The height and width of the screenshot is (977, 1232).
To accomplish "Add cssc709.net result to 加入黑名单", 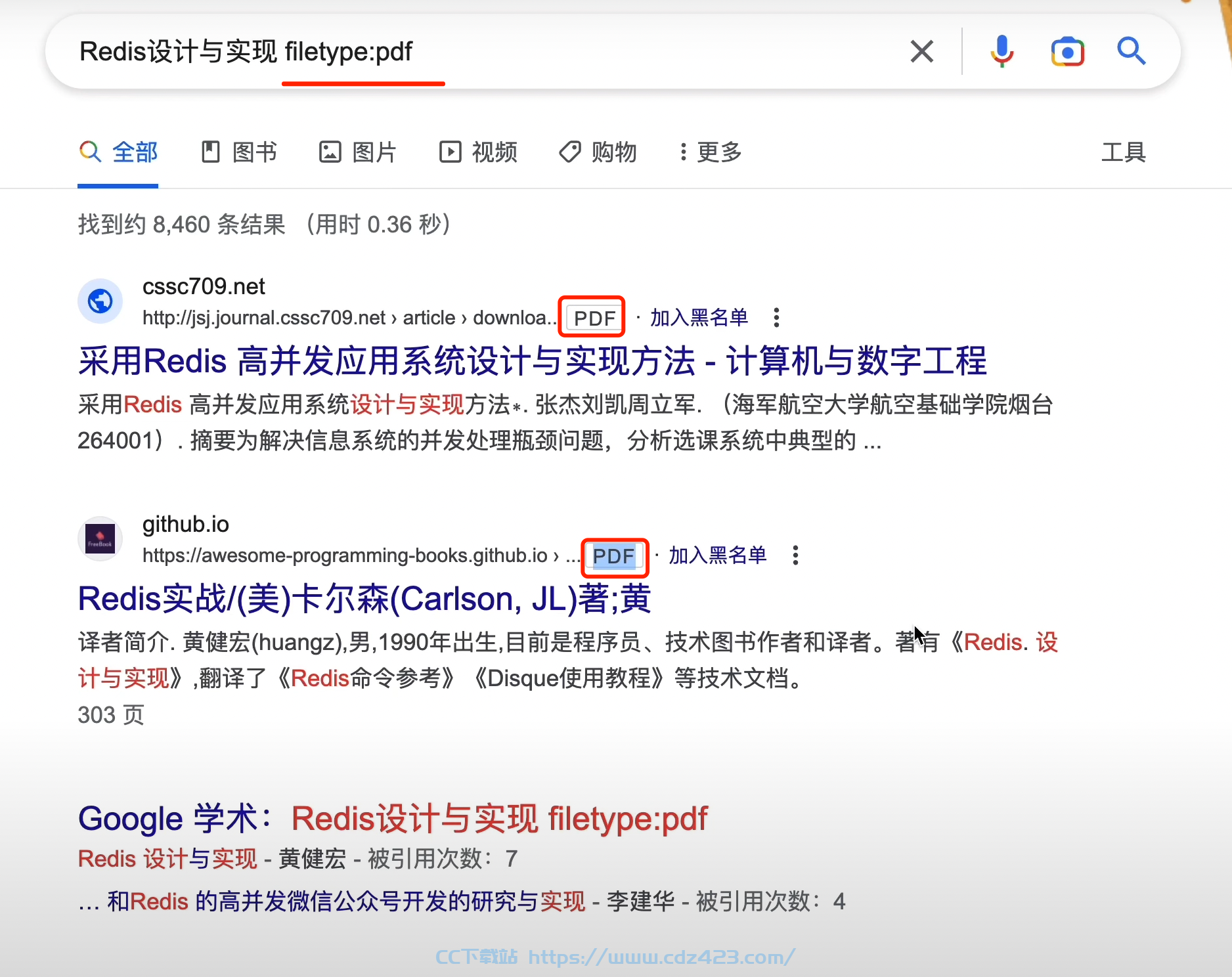I will [699, 318].
